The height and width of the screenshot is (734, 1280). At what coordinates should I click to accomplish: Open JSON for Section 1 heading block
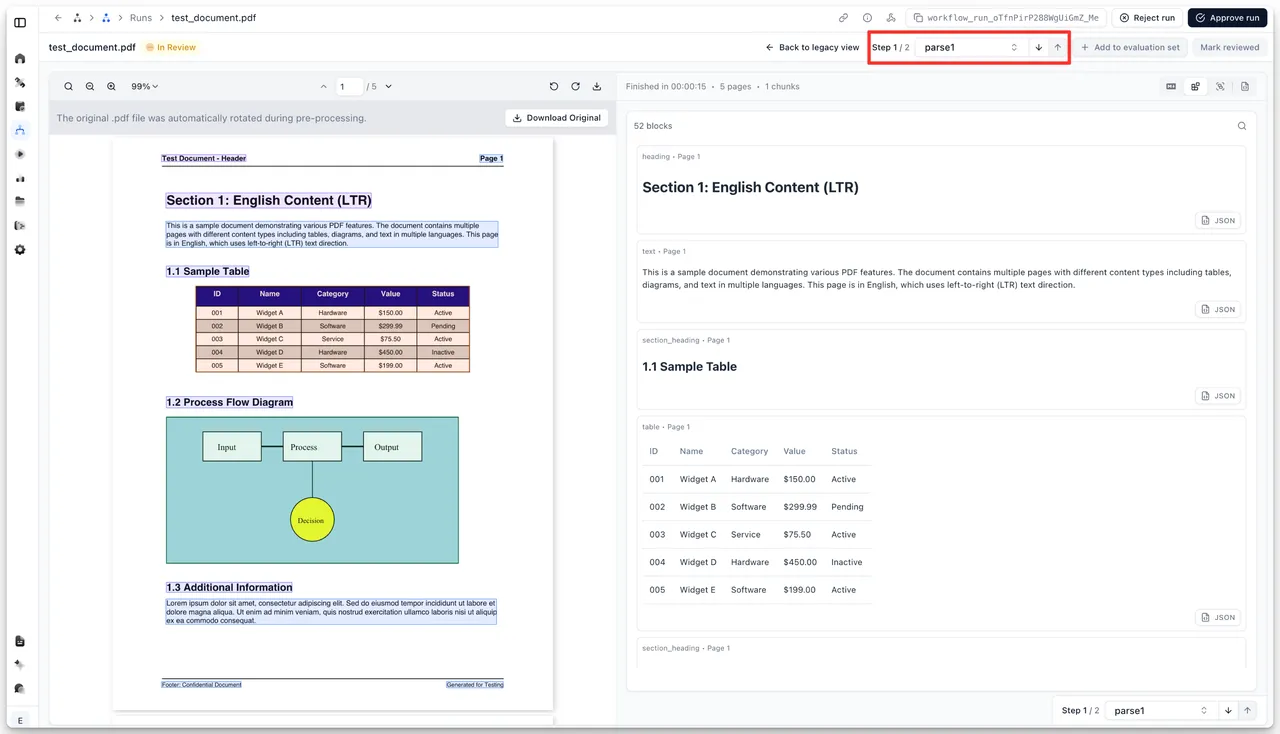[1218, 220]
